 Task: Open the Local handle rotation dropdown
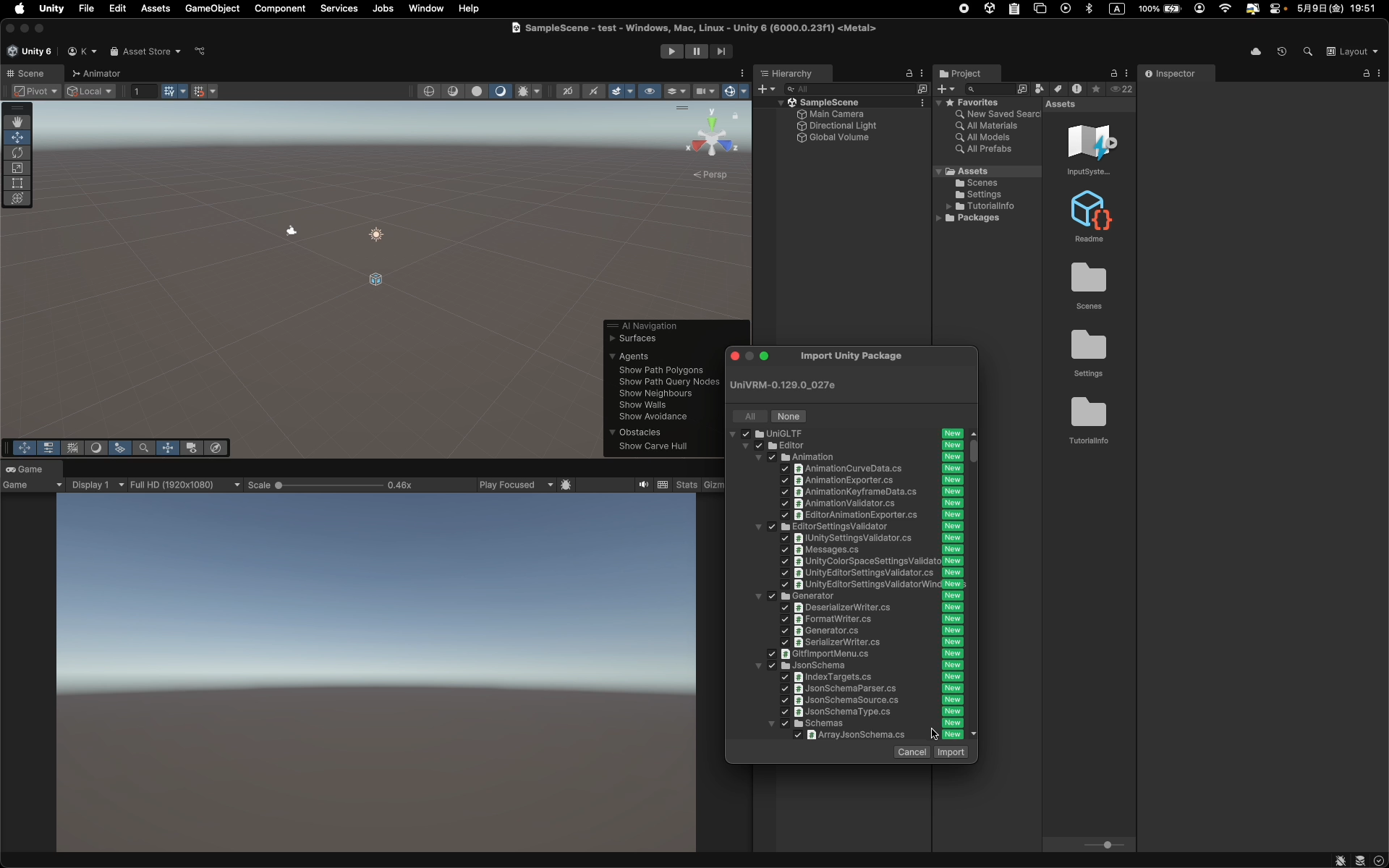[x=90, y=91]
